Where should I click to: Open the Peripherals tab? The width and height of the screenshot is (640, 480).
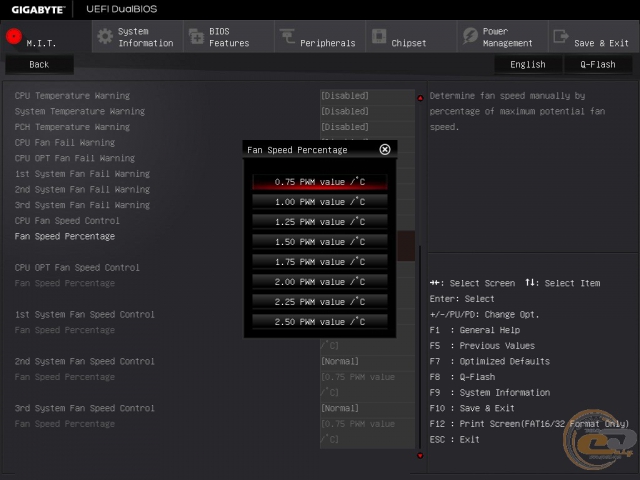(320, 37)
